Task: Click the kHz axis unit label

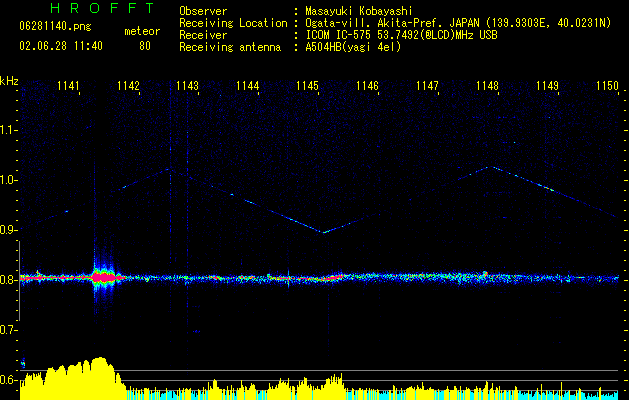Action: 9,81
